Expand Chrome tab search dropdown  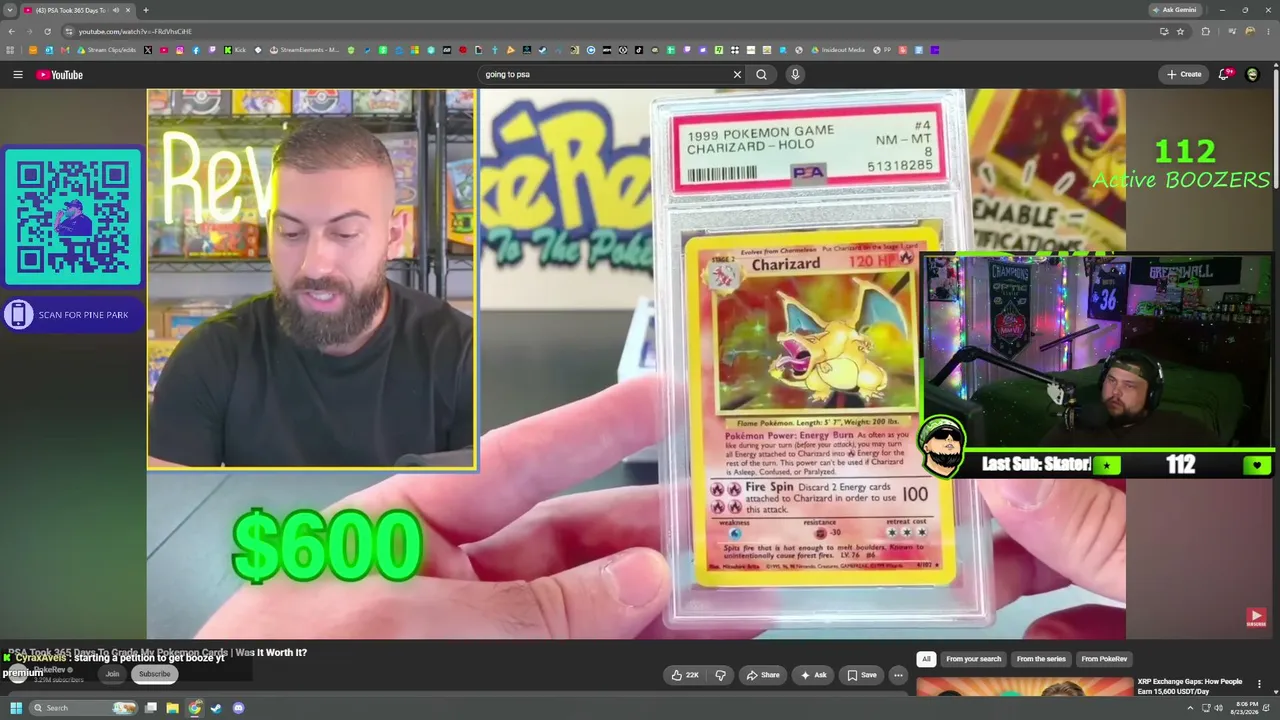10,10
